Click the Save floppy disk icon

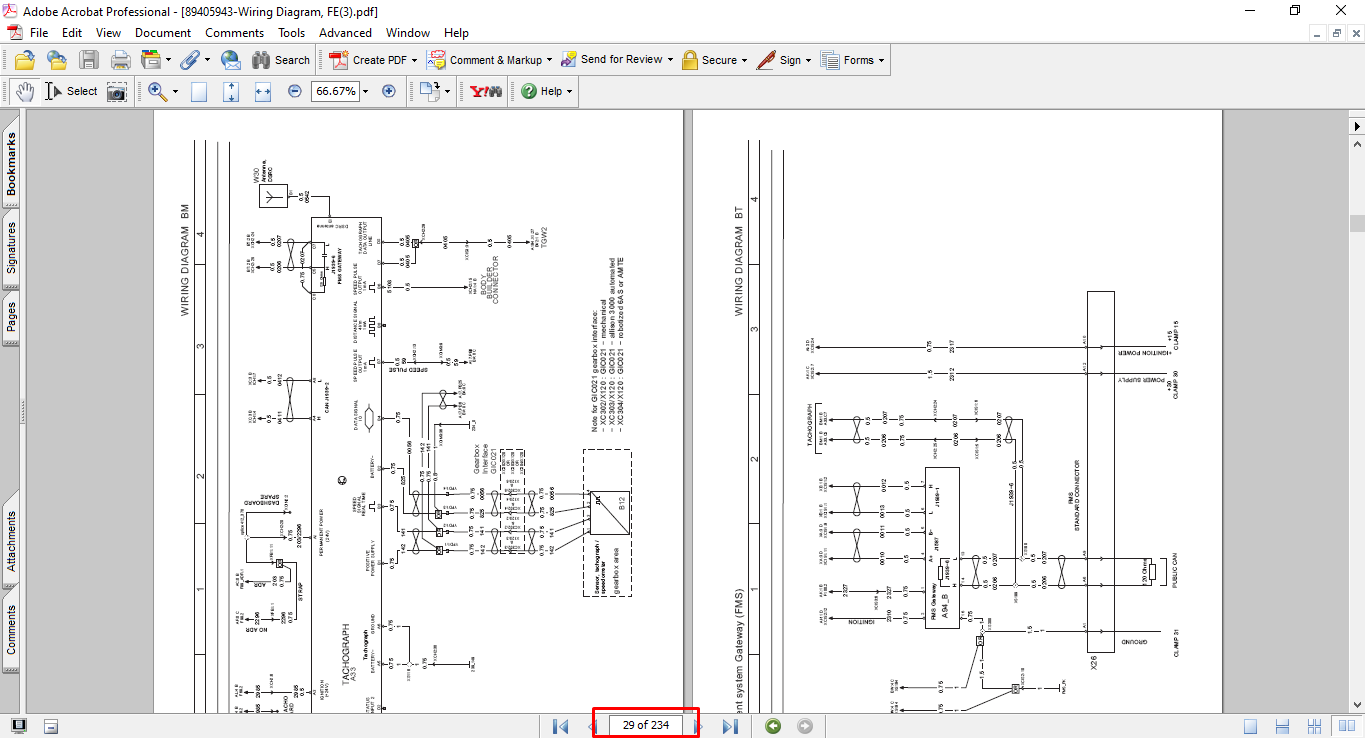click(89, 60)
